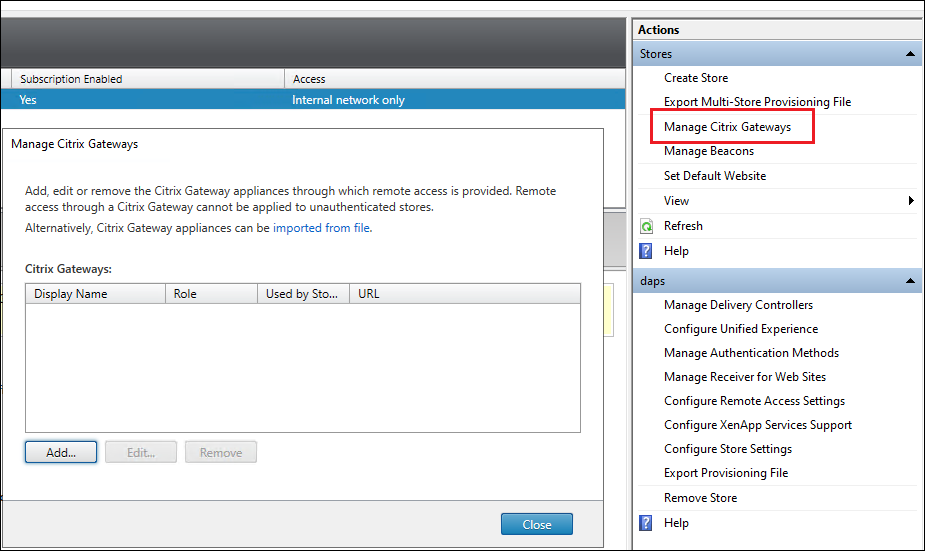Click the green Refresh icon

click(646, 226)
